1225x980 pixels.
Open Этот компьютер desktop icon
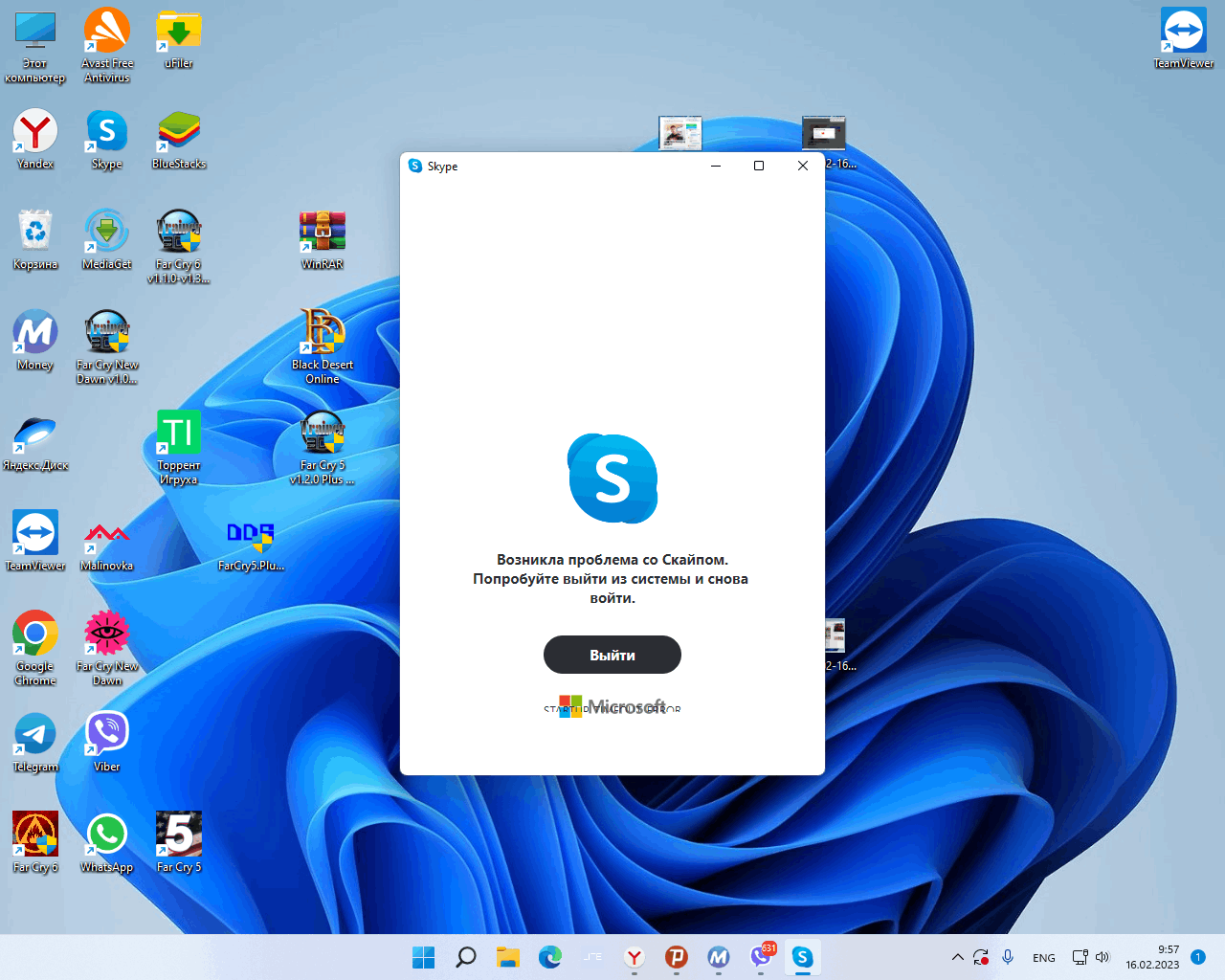(x=35, y=48)
